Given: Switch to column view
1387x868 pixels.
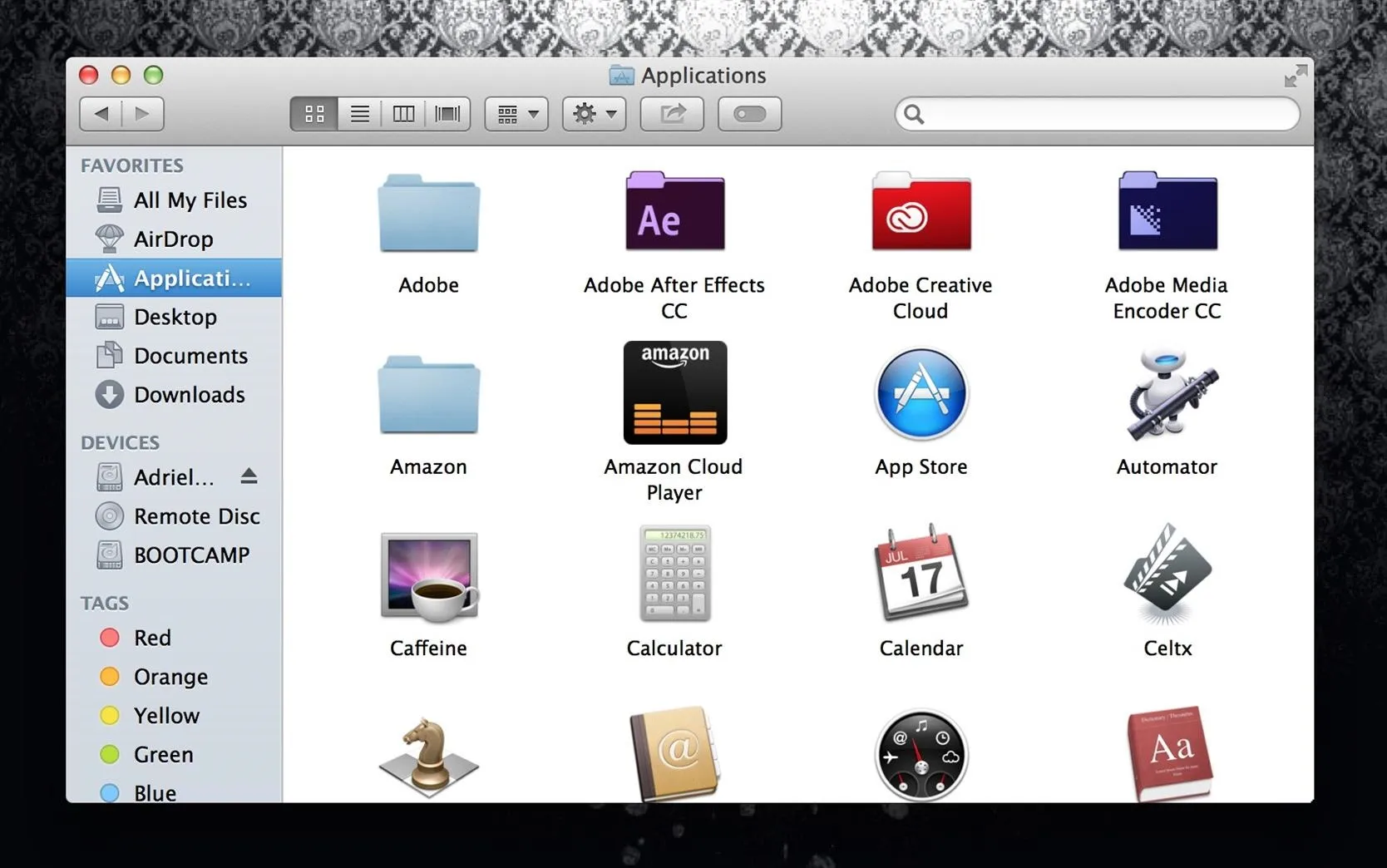Looking at the screenshot, I should [403, 114].
